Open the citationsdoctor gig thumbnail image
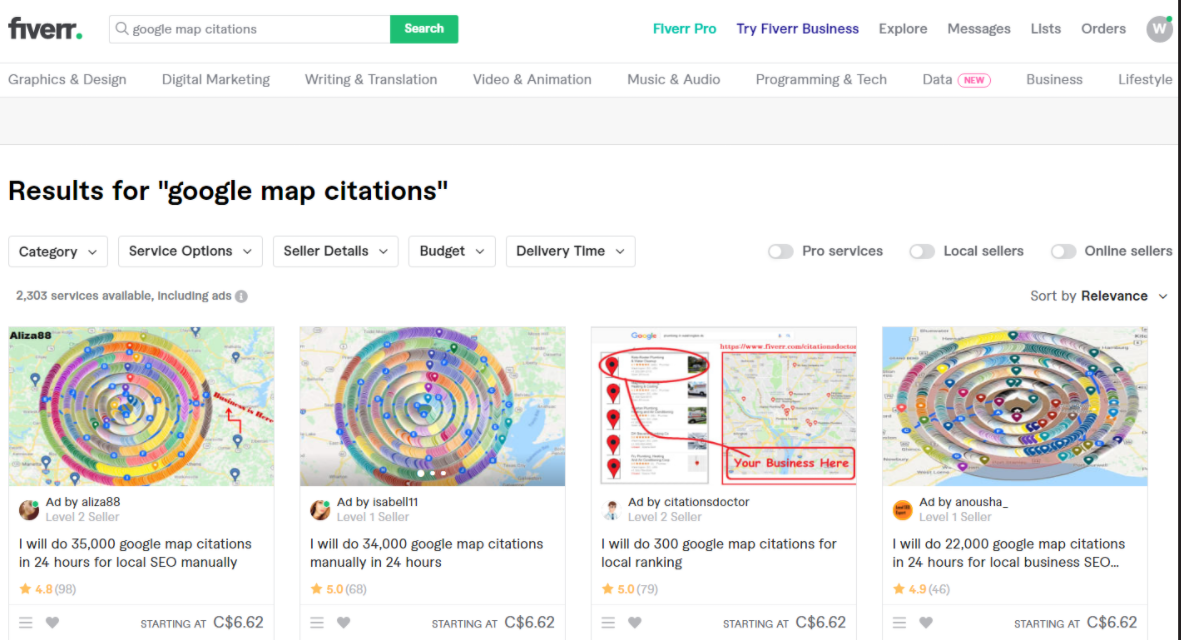 pos(723,406)
